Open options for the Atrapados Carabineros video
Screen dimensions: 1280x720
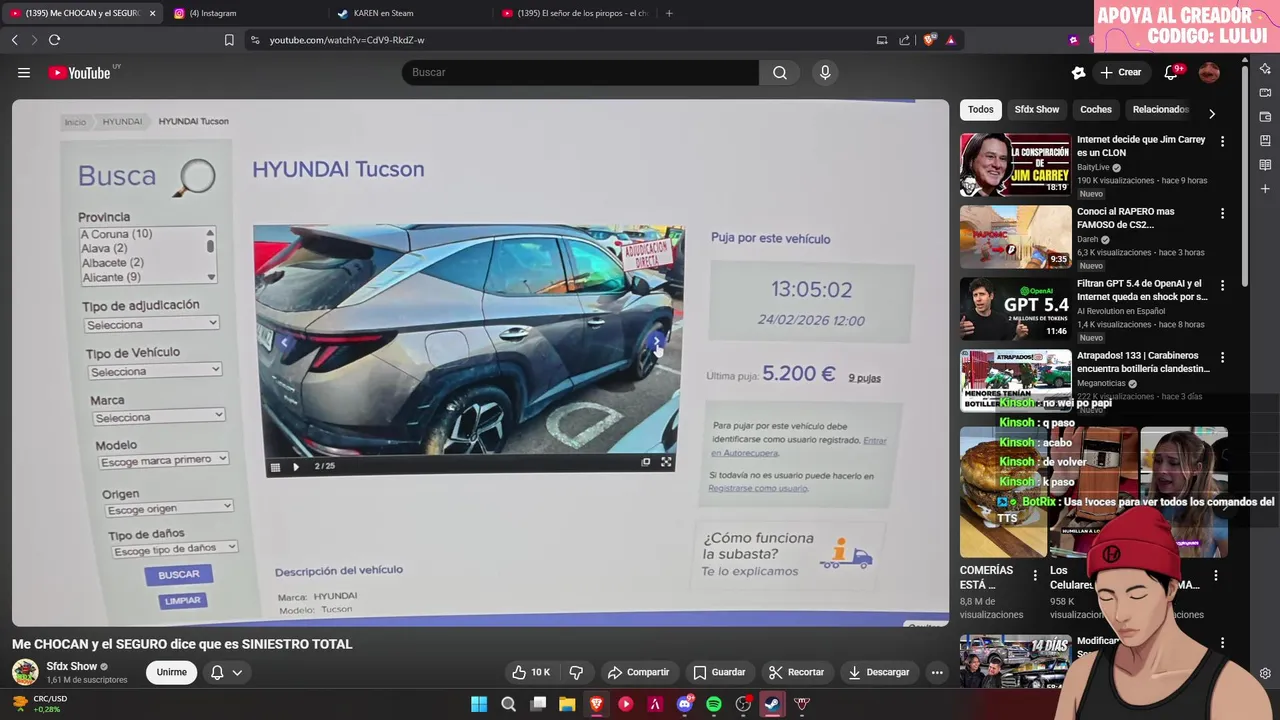point(1222,357)
